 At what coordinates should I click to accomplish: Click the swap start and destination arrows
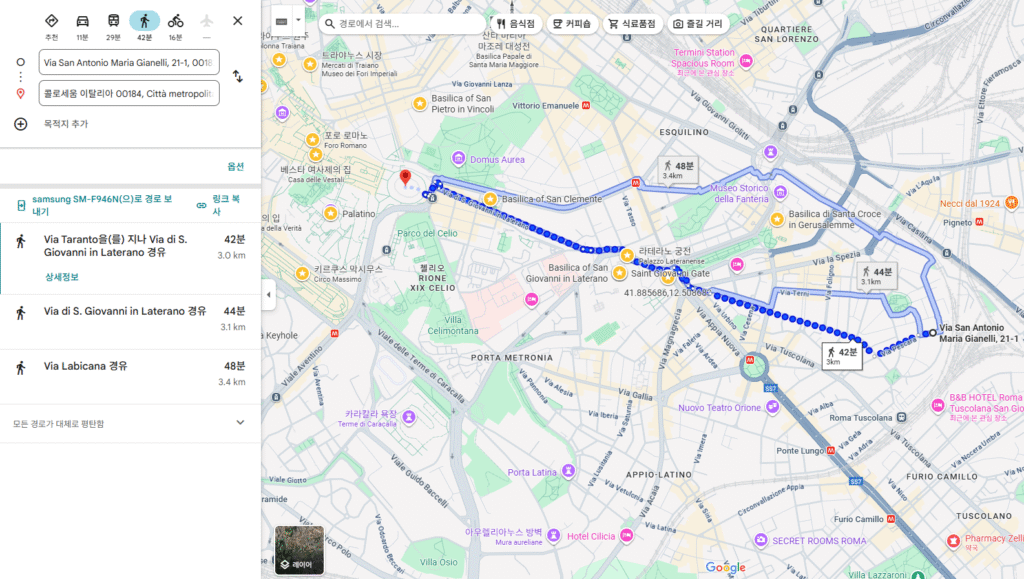[x=238, y=76]
